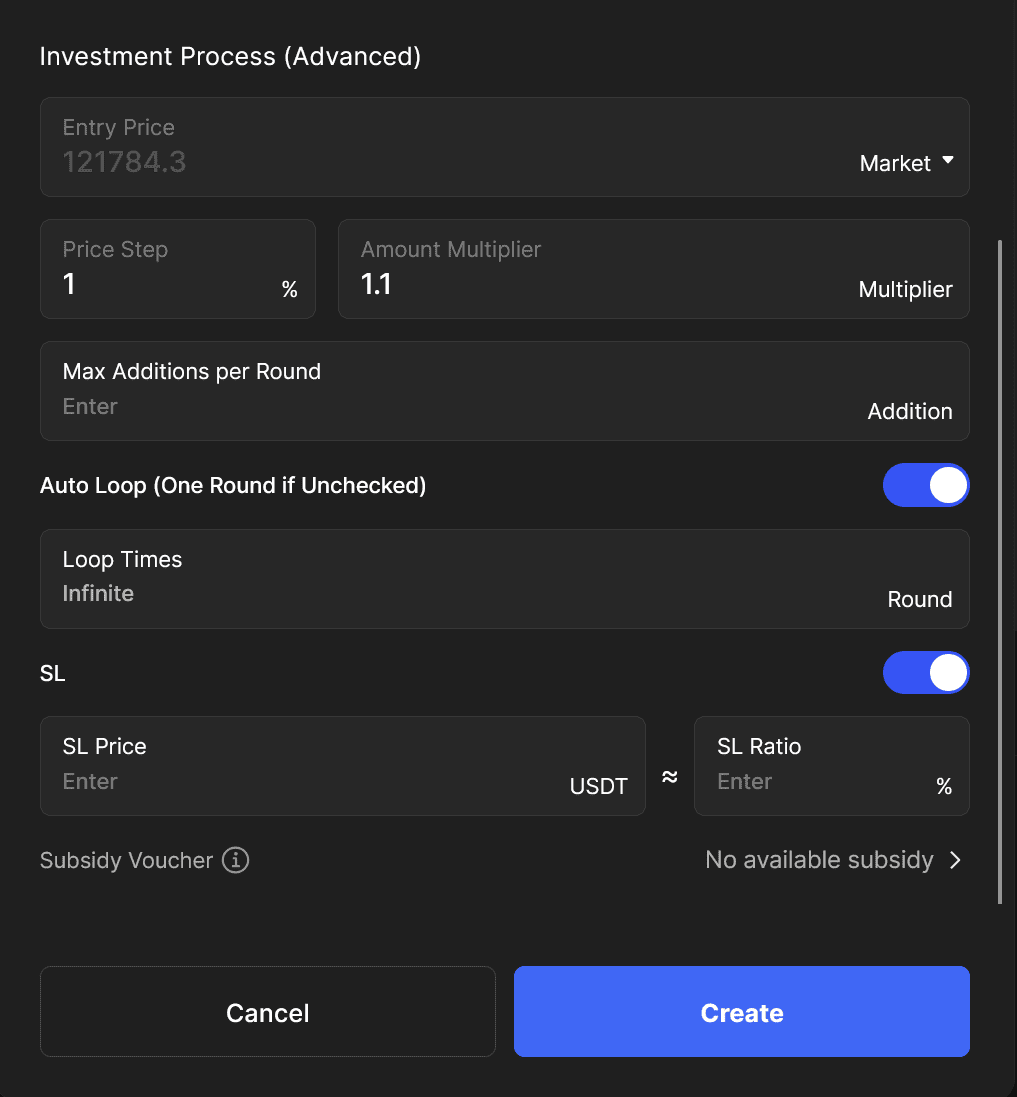Image resolution: width=1017 pixels, height=1097 pixels.
Task: Click the Market dropdown arrow icon
Action: coord(948,161)
